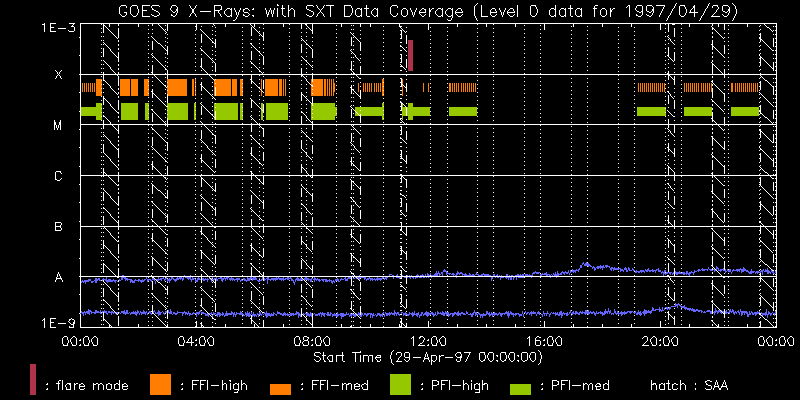Select the C flare class axis label
Image resolution: width=800 pixels, height=400 pixels.
coord(58,177)
